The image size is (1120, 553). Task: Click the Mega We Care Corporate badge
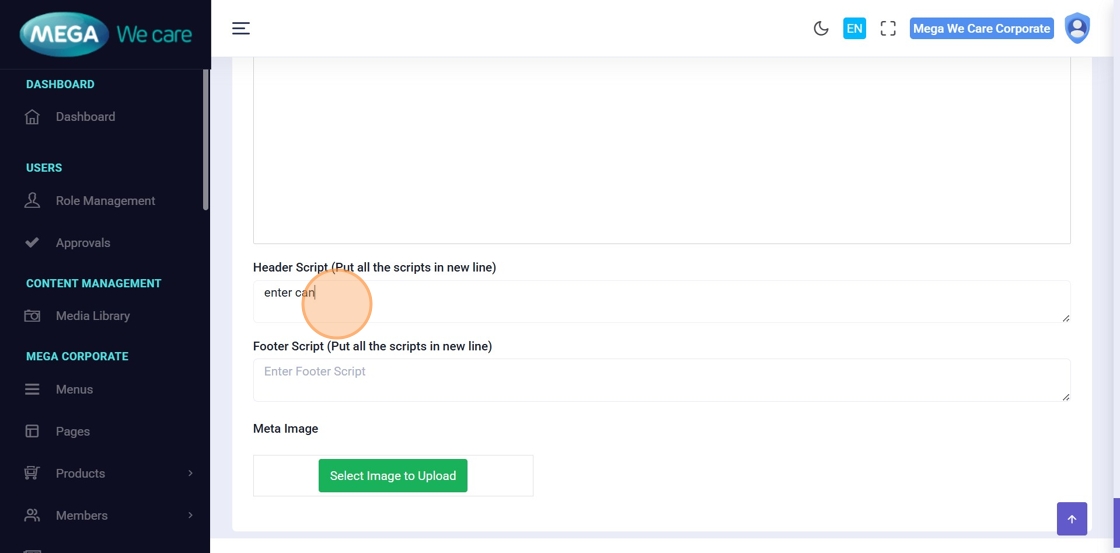click(x=981, y=28)
